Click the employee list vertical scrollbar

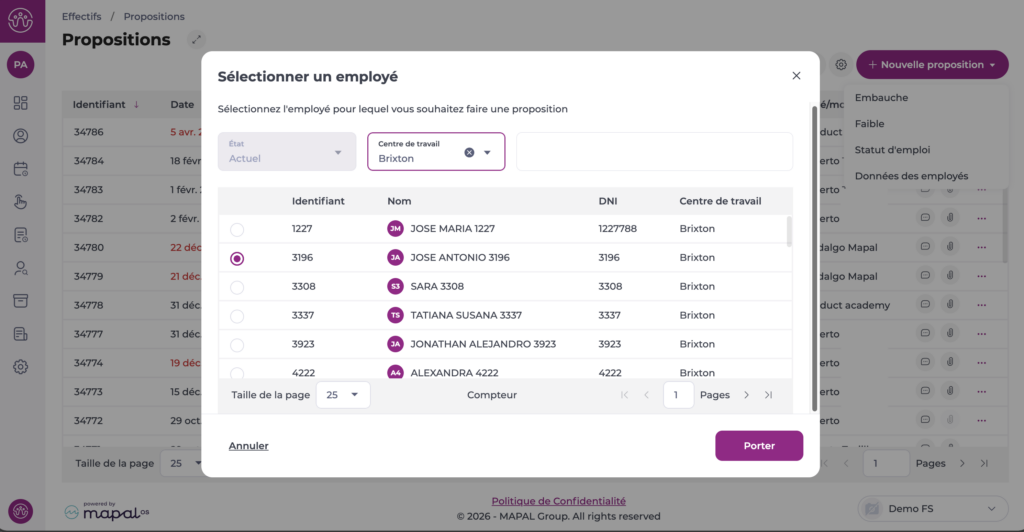pyautogui.click(x=789, y=232)
